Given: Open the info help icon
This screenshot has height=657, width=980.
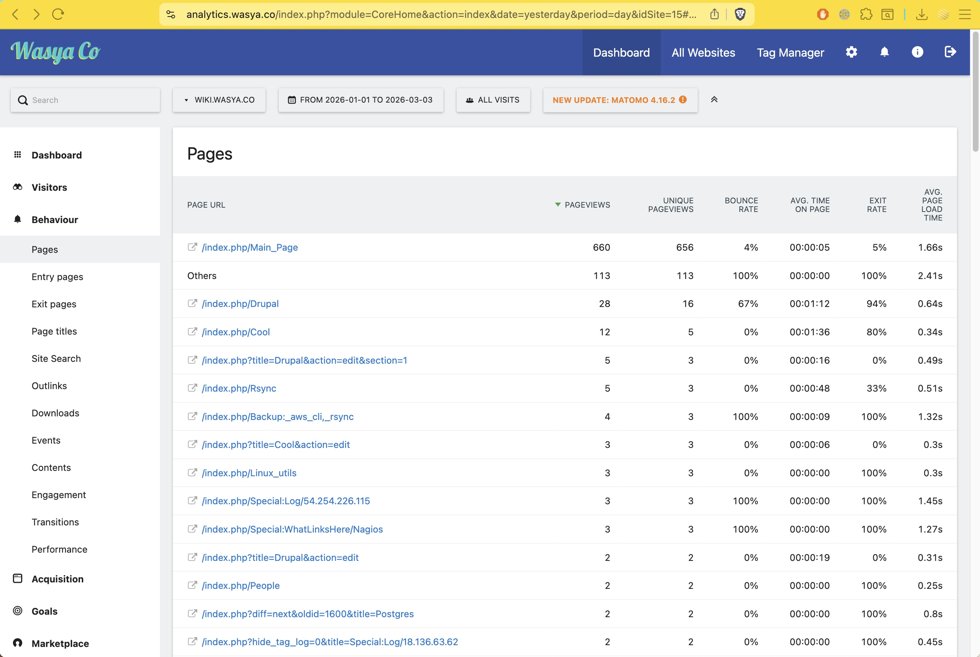Looking at the screenshot, I should tap(917, 52).
